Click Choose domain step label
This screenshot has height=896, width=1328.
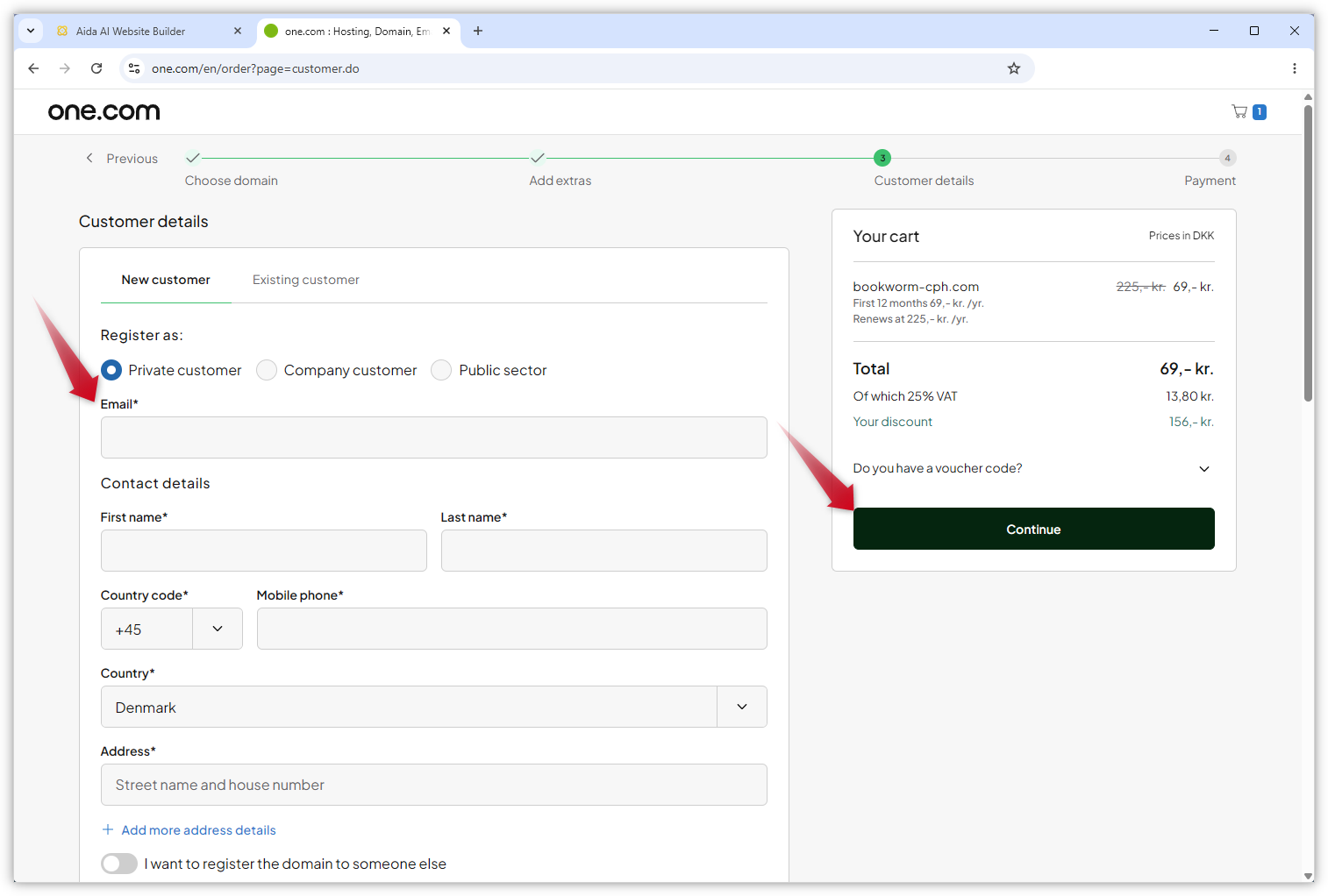tap(232, 181)
